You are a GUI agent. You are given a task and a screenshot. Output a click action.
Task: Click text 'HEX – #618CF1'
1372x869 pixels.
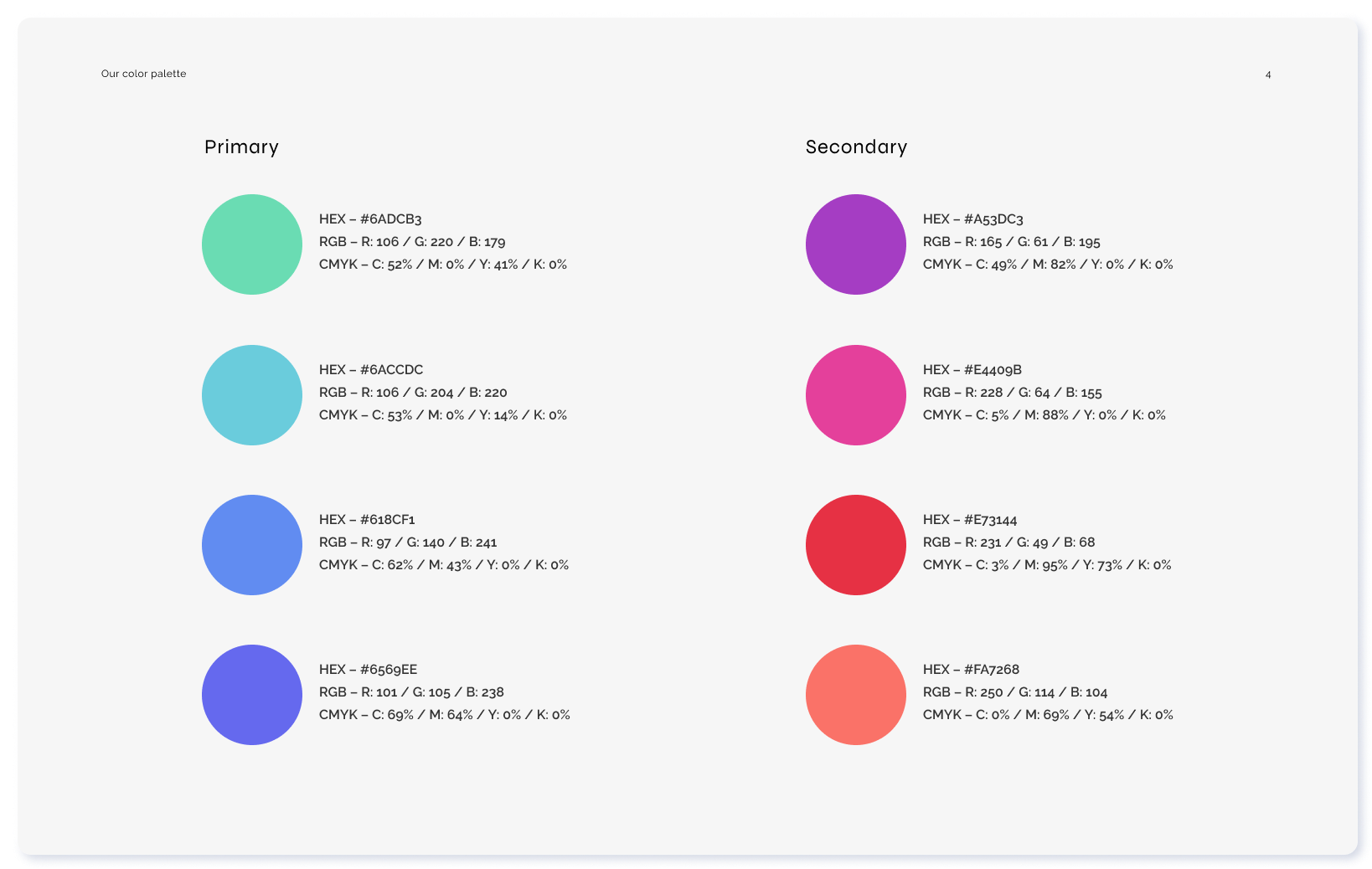(367, 520)
